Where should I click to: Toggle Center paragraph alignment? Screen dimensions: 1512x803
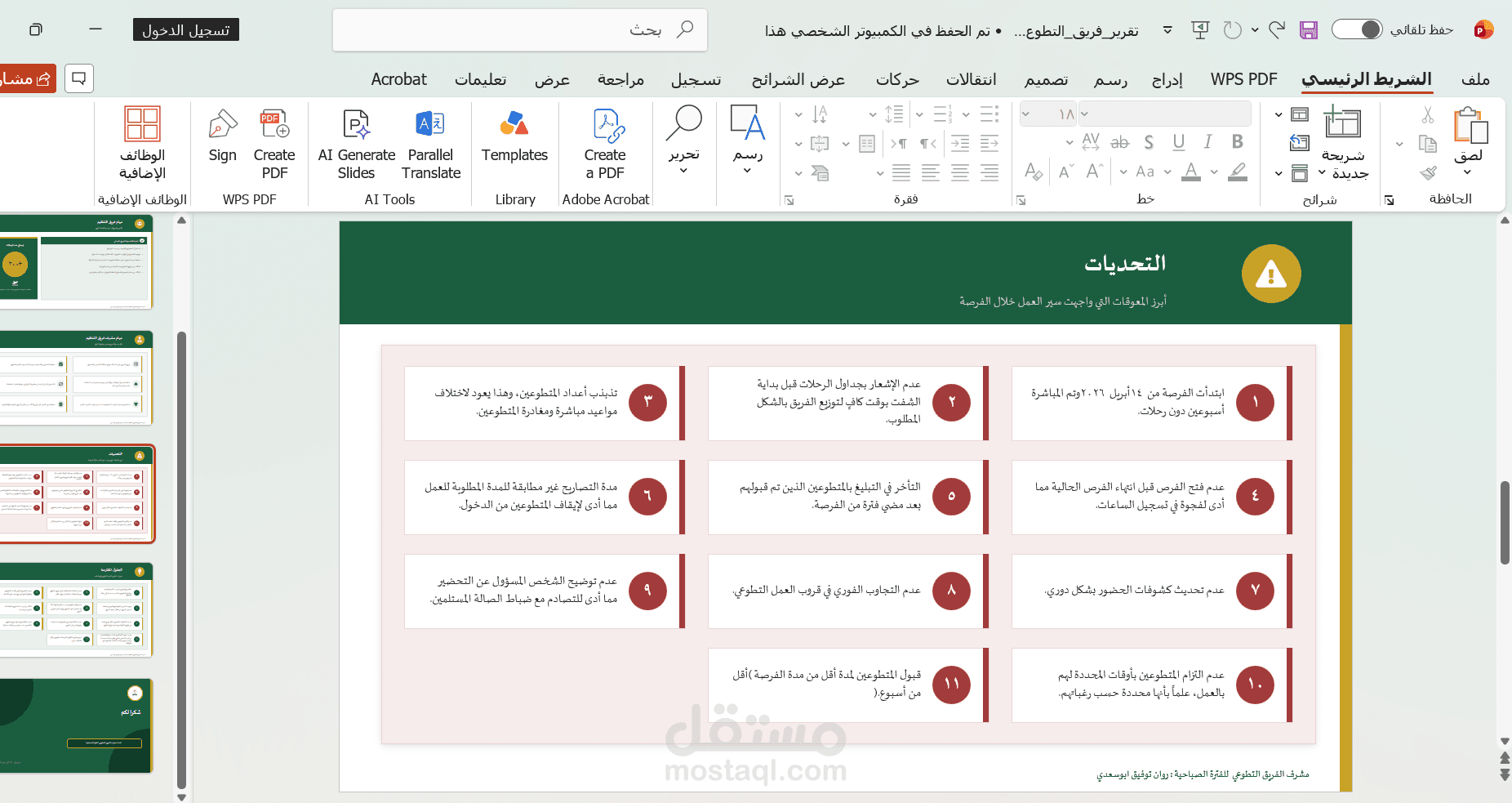point(960,172)
